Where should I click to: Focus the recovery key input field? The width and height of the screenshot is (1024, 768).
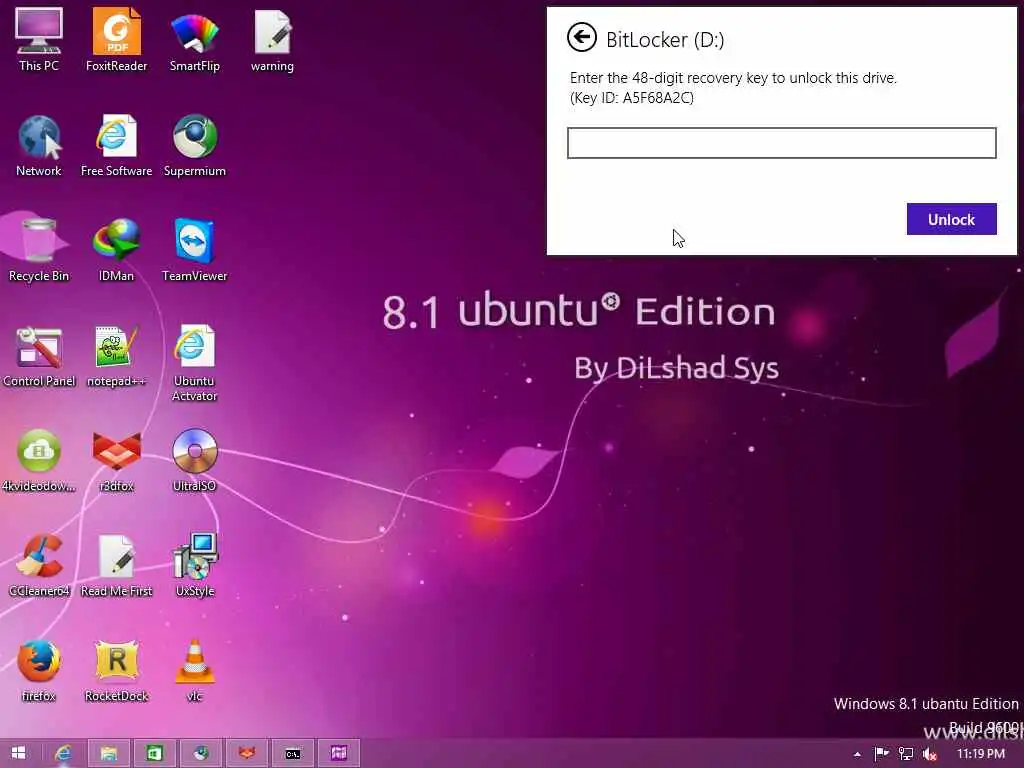[782, 143]
